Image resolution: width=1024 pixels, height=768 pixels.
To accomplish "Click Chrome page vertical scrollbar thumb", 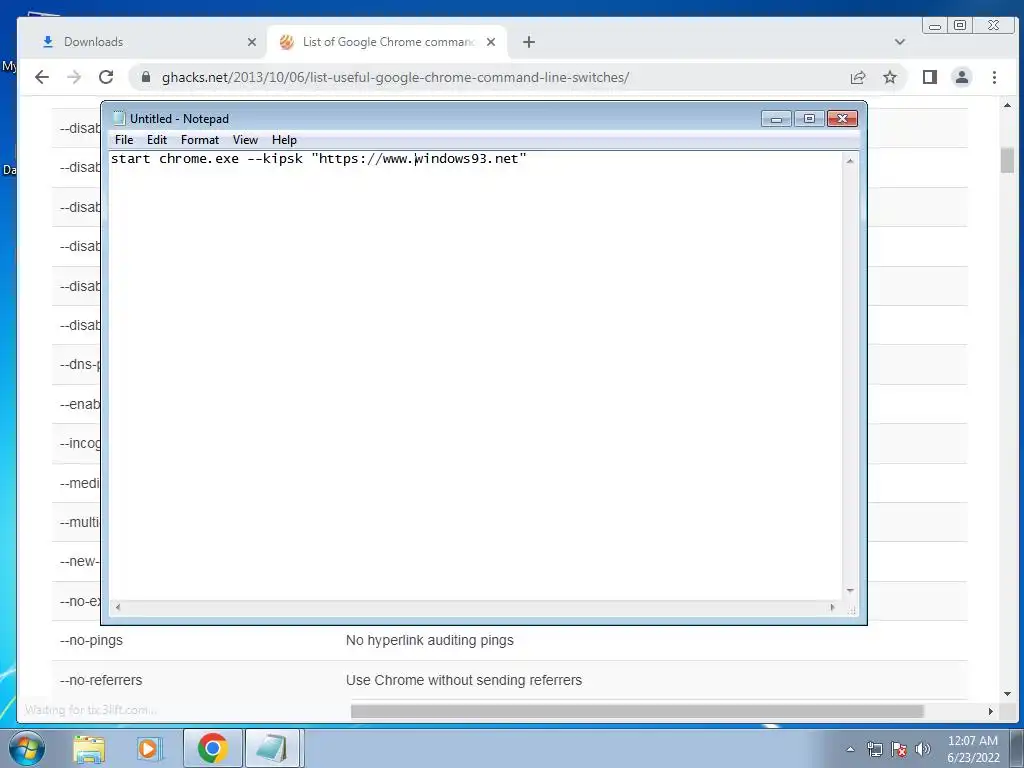I will (x=1007, y=160).
